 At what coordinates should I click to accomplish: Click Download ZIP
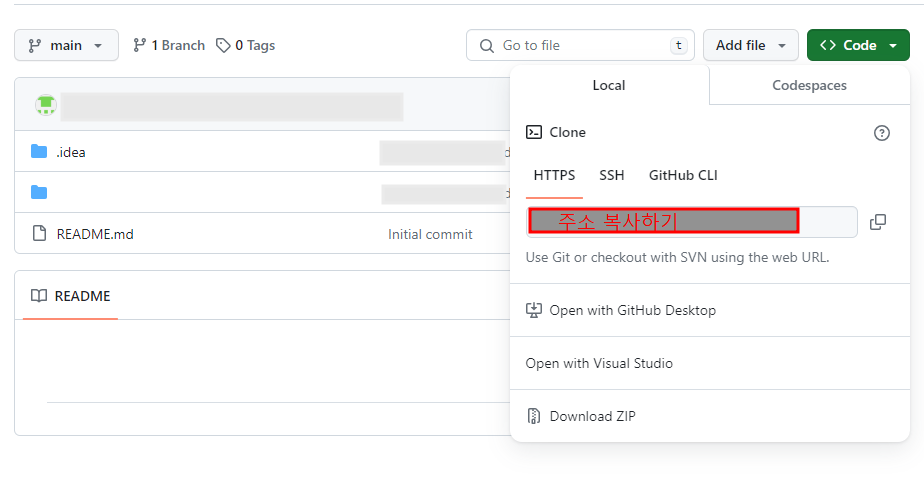pyautogui.click(x=710, y=416)
